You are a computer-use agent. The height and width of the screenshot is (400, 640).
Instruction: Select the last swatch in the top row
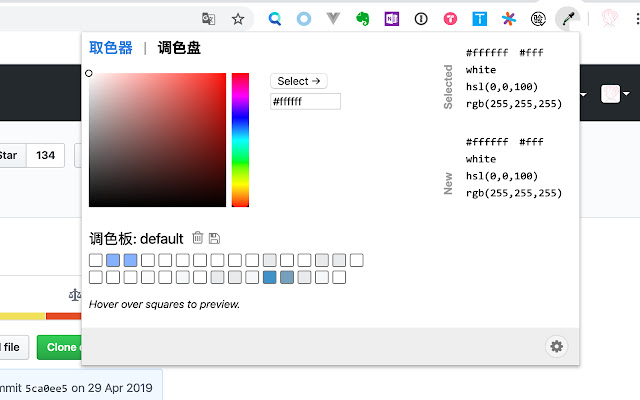pos(356,260)
